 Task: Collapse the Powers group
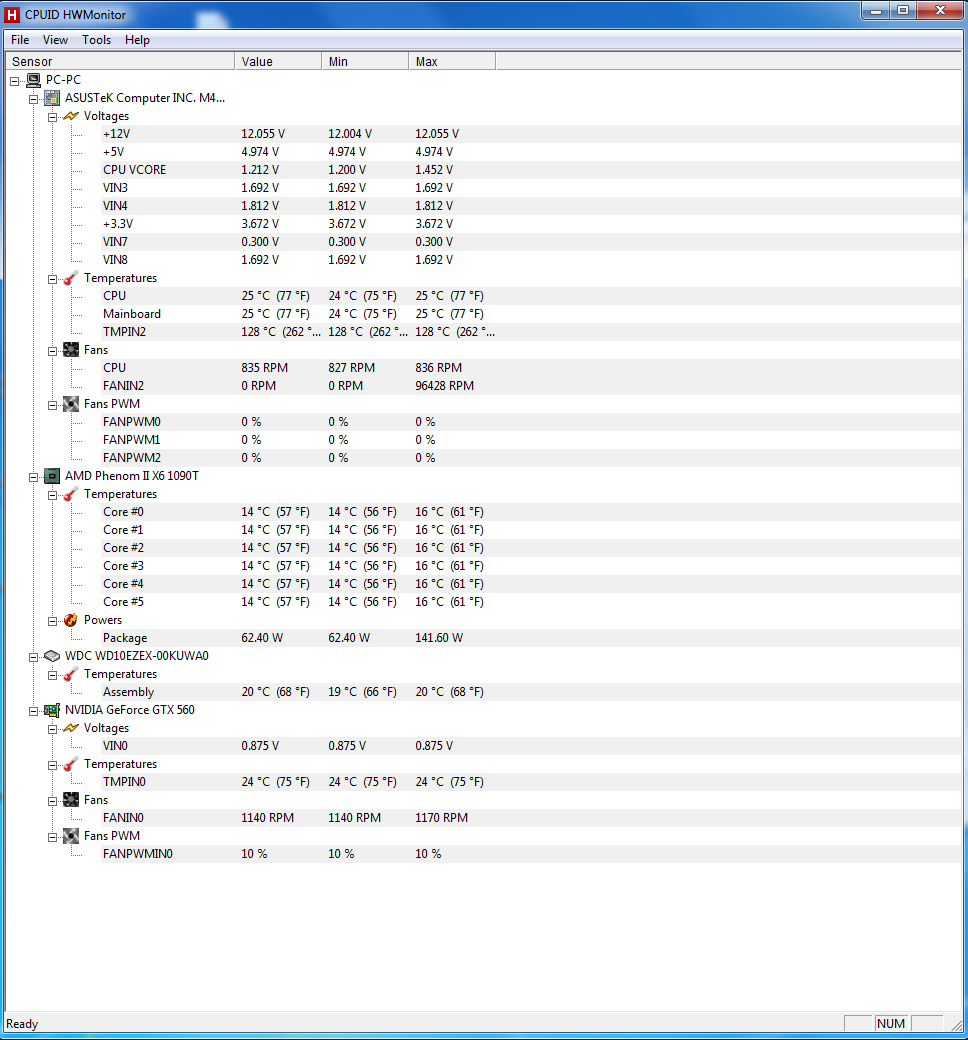52,621
